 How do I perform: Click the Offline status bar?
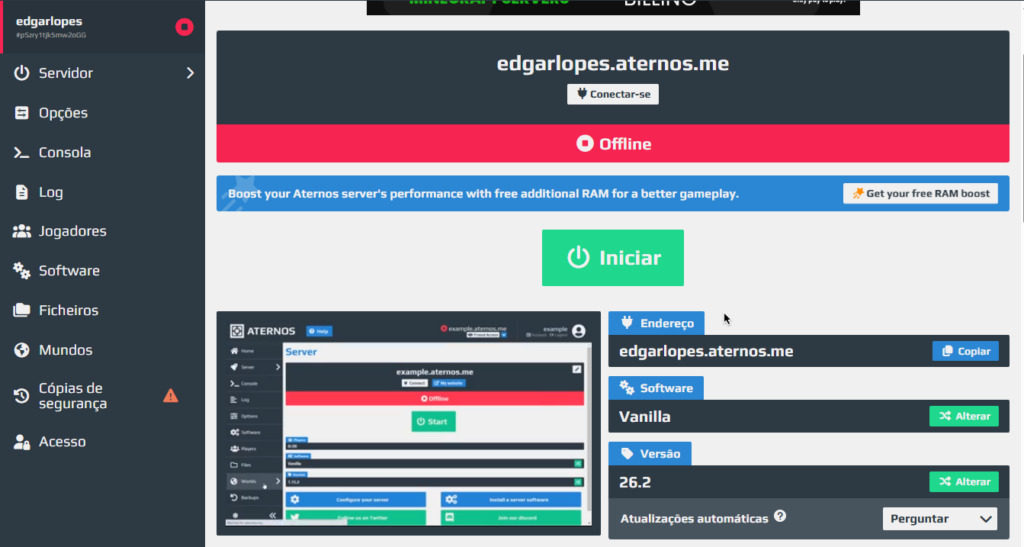(613, 144)
